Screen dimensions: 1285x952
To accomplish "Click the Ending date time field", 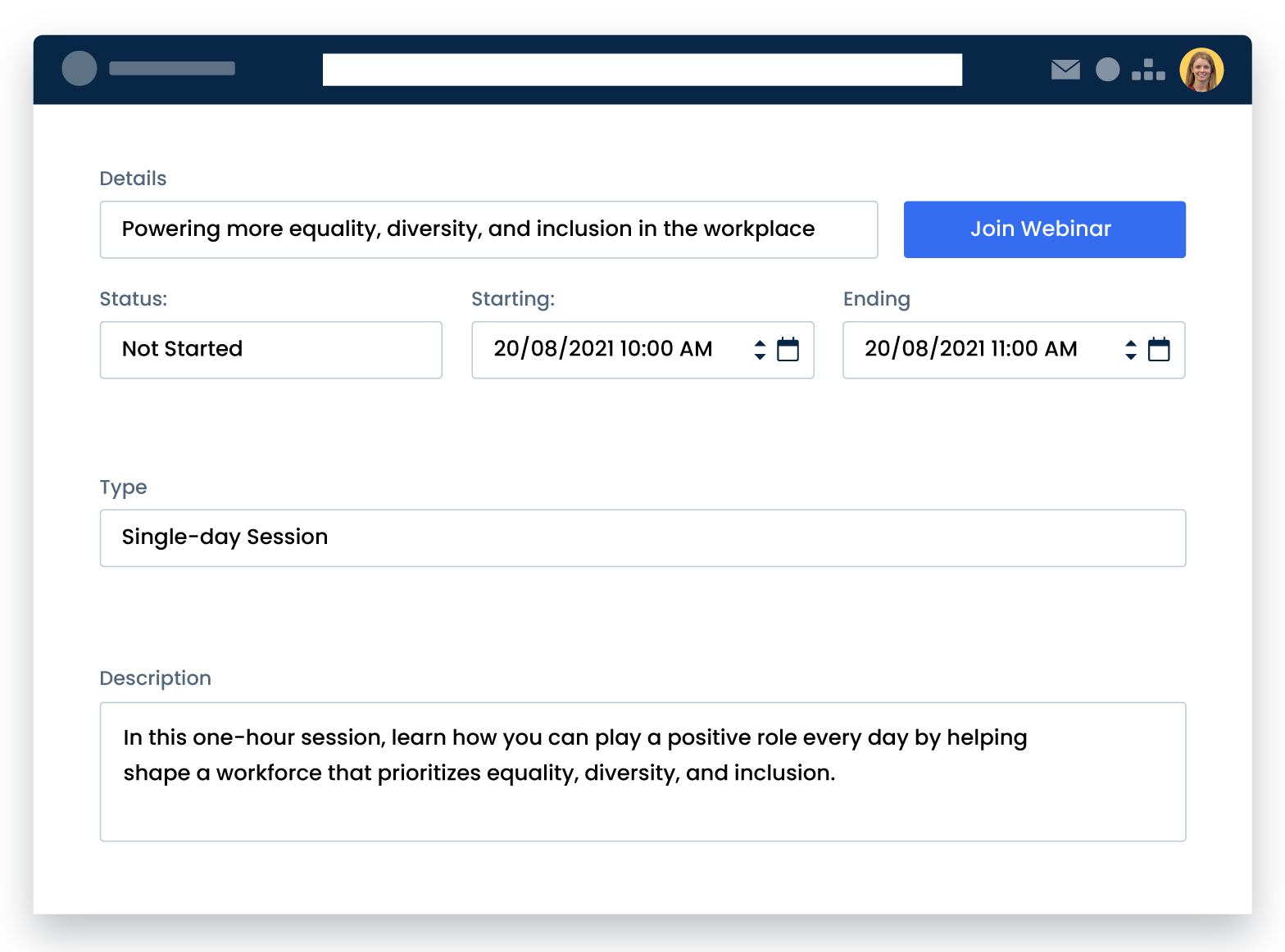I will pos(1014,350).
